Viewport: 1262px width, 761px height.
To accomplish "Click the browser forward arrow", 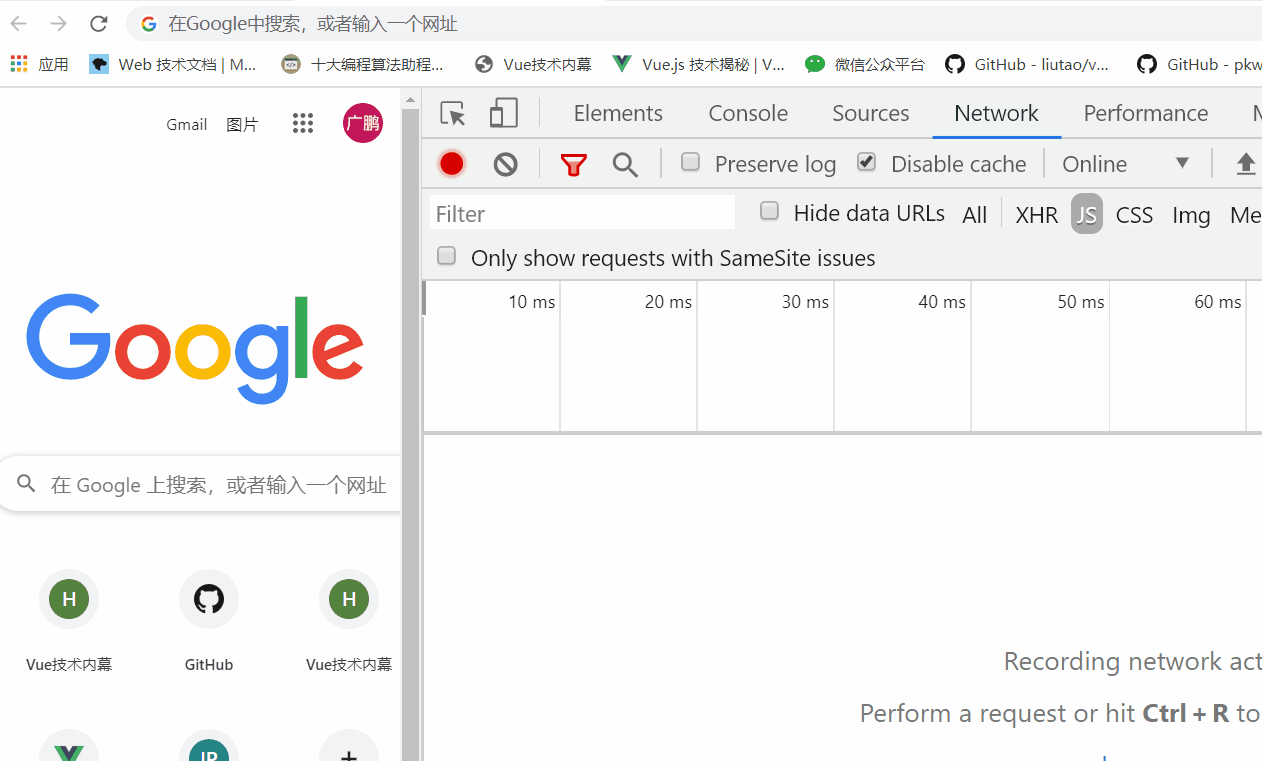I will coord(59,23).
